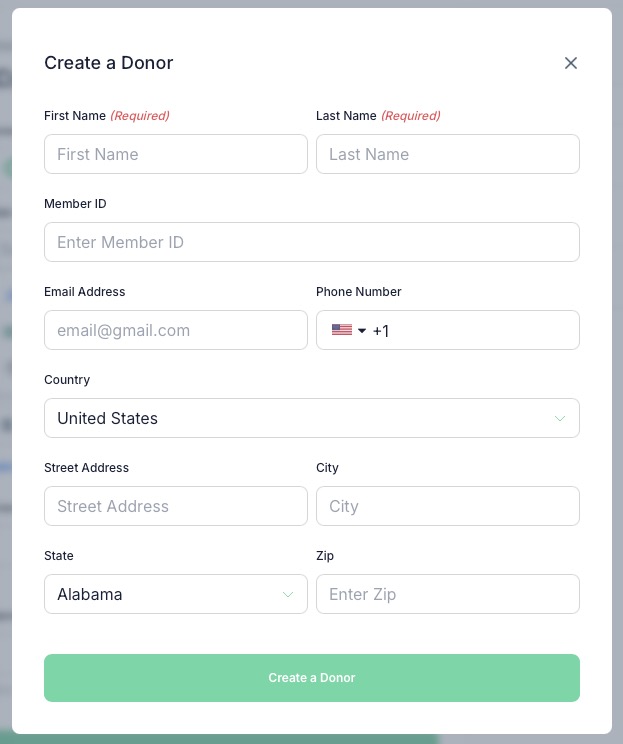Click the Member ID label

pos(75,204)
